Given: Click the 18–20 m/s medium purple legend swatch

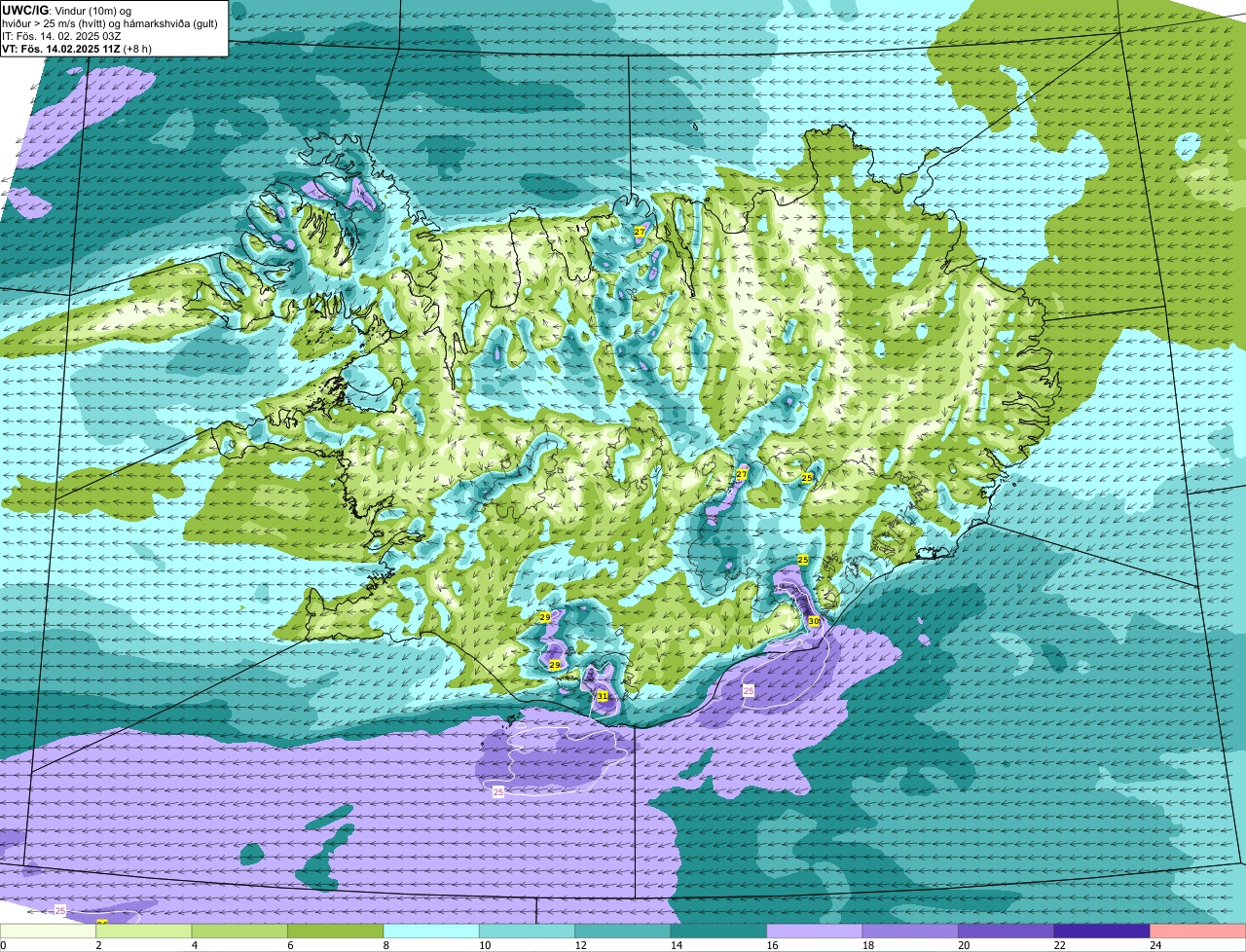Looking at the screenshot, I should (x=911, y=931).
